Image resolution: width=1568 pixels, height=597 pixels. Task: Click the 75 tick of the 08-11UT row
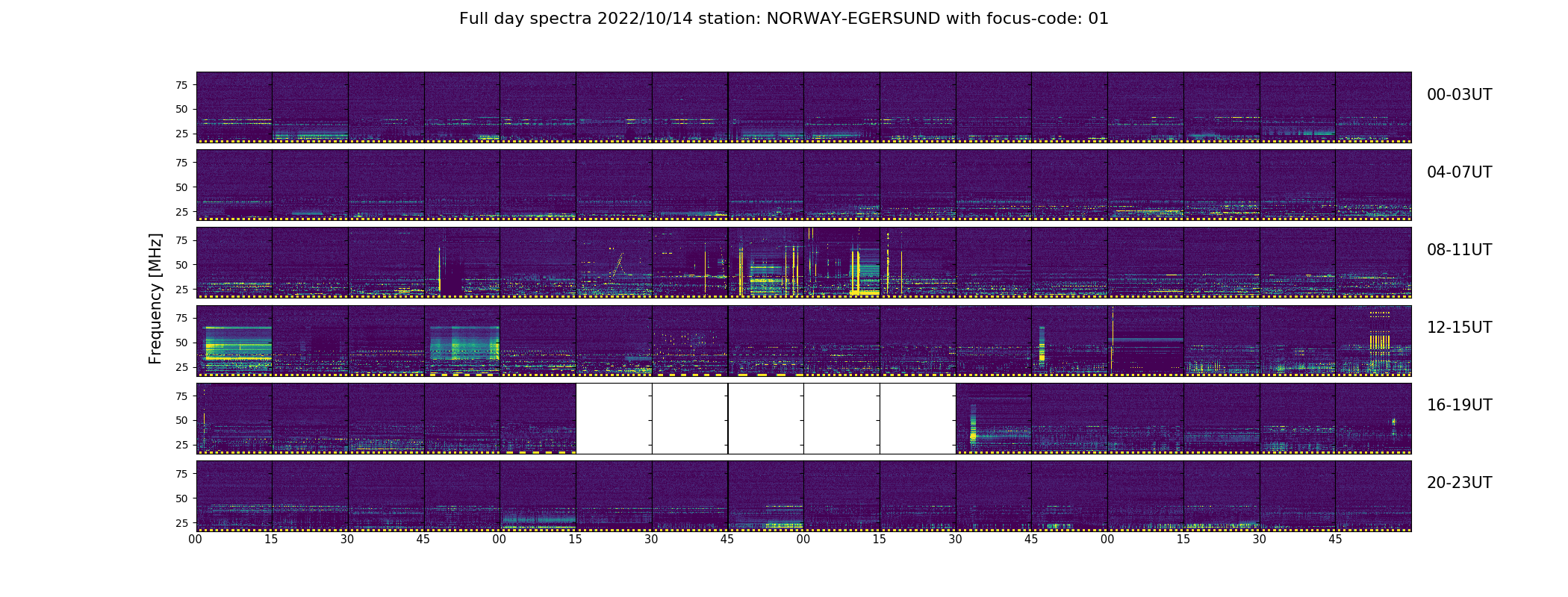point(181,240)
